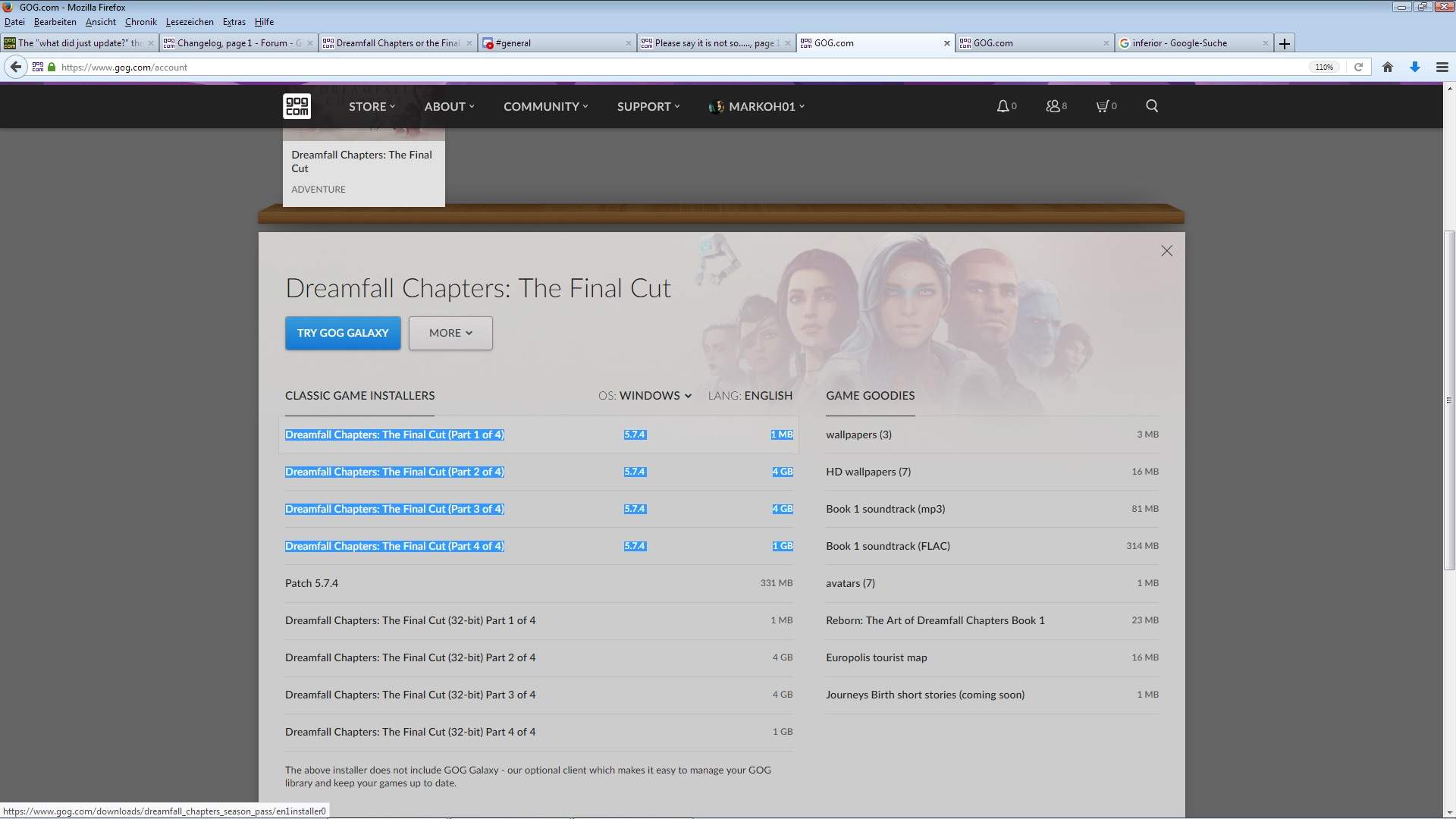Download Reborn: The Art of Dreamfall Chapters
Viewport: 1456px width, 819px height.
[992, 620]
